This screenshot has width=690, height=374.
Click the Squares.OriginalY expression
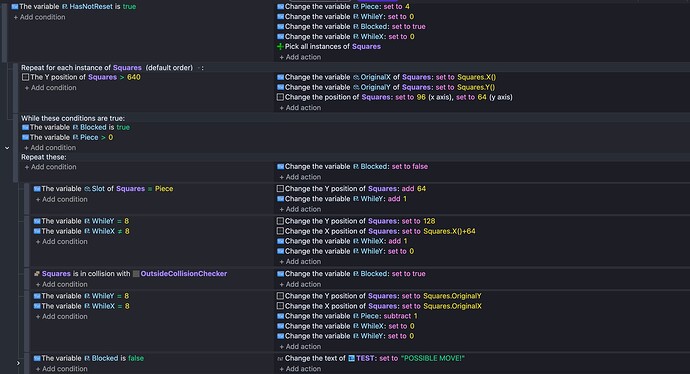point(452,296)
